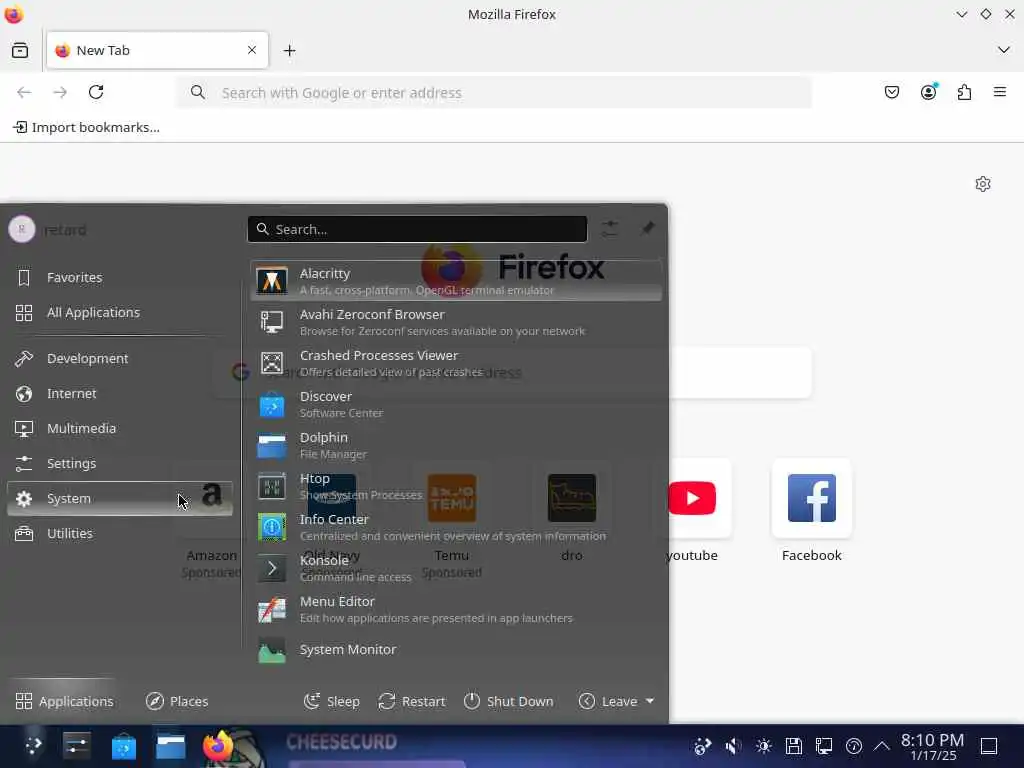Click Show Desktop button in taskbar

pos(989,746)
